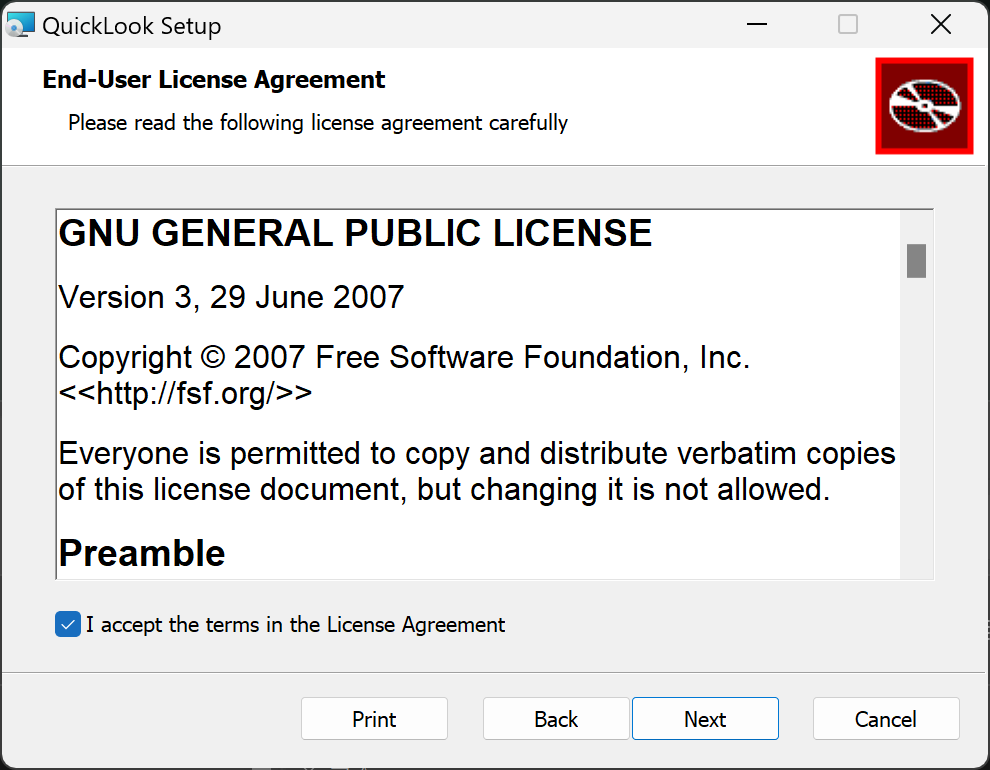This screenshot has width=990, height=770.
Task: Click the Preamble heading in the license
Action: 141,554
